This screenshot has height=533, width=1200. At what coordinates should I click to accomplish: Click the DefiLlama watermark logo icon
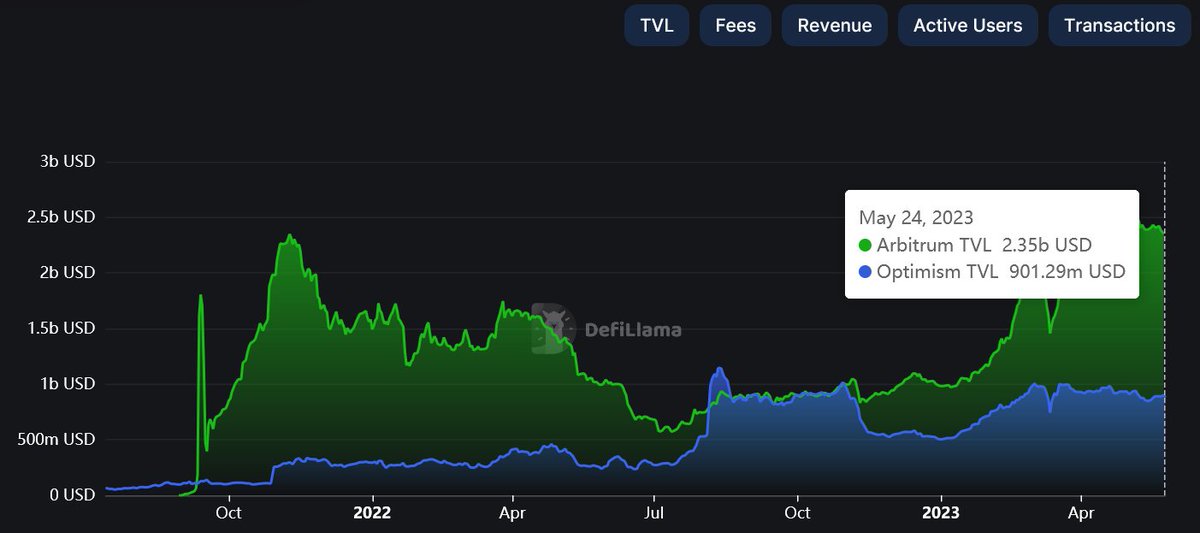point(553,328)
